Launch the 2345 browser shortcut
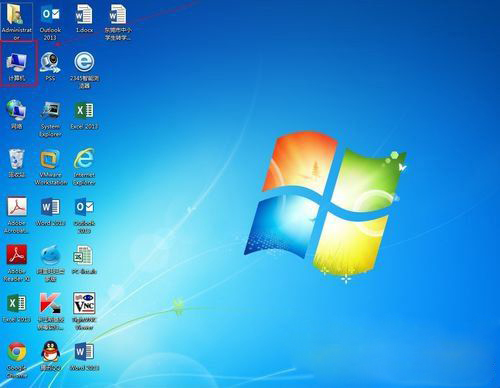Image resolution: width=500 pixels, height=388 pixels. 84,62
